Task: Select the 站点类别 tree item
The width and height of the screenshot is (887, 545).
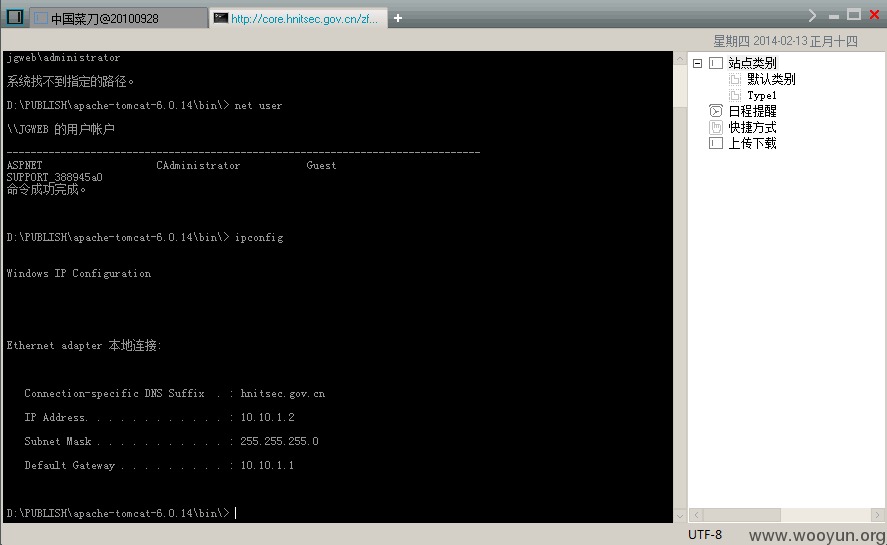Action: pyautogui.click(x=752, y=63)
